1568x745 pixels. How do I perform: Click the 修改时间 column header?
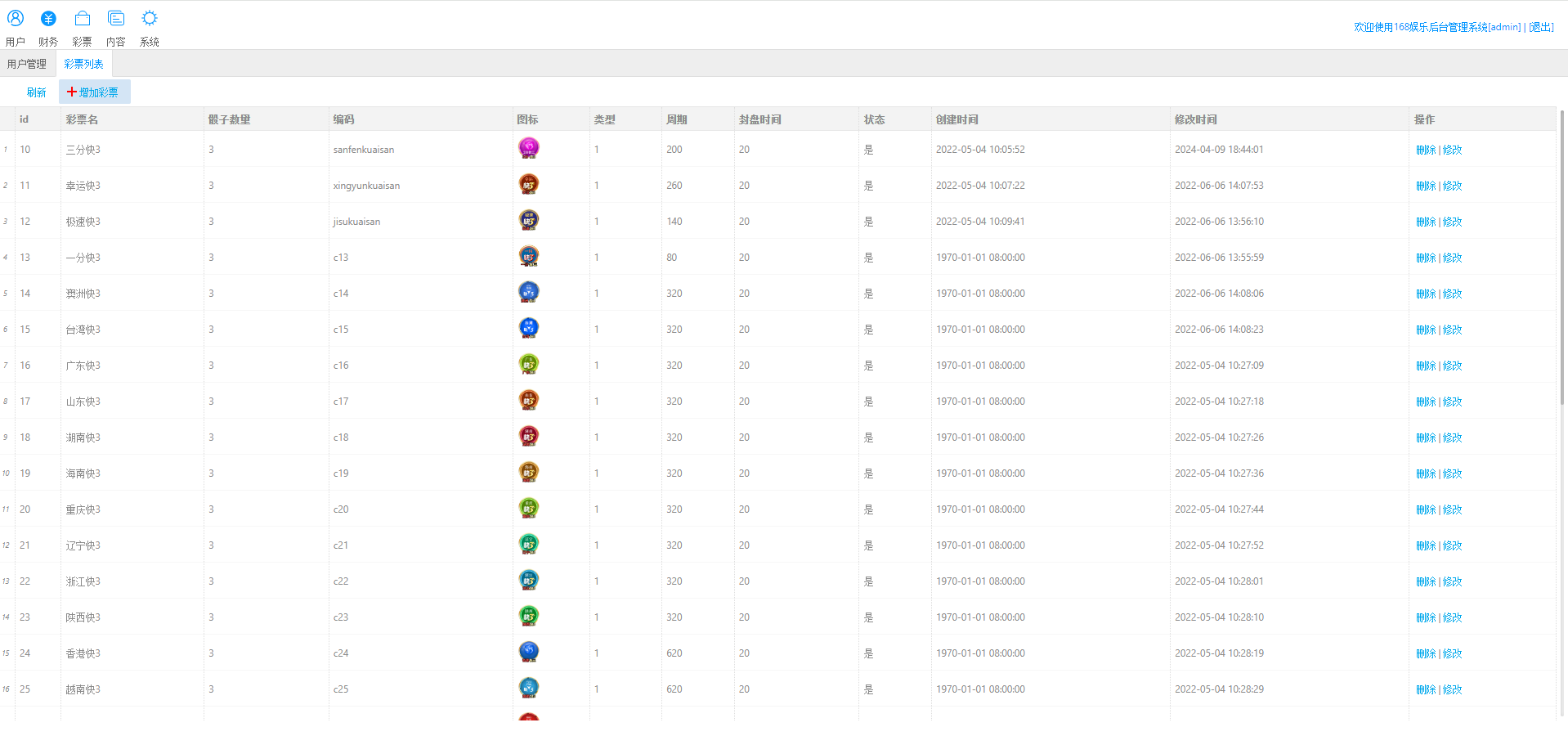(x=1289, y=119)
